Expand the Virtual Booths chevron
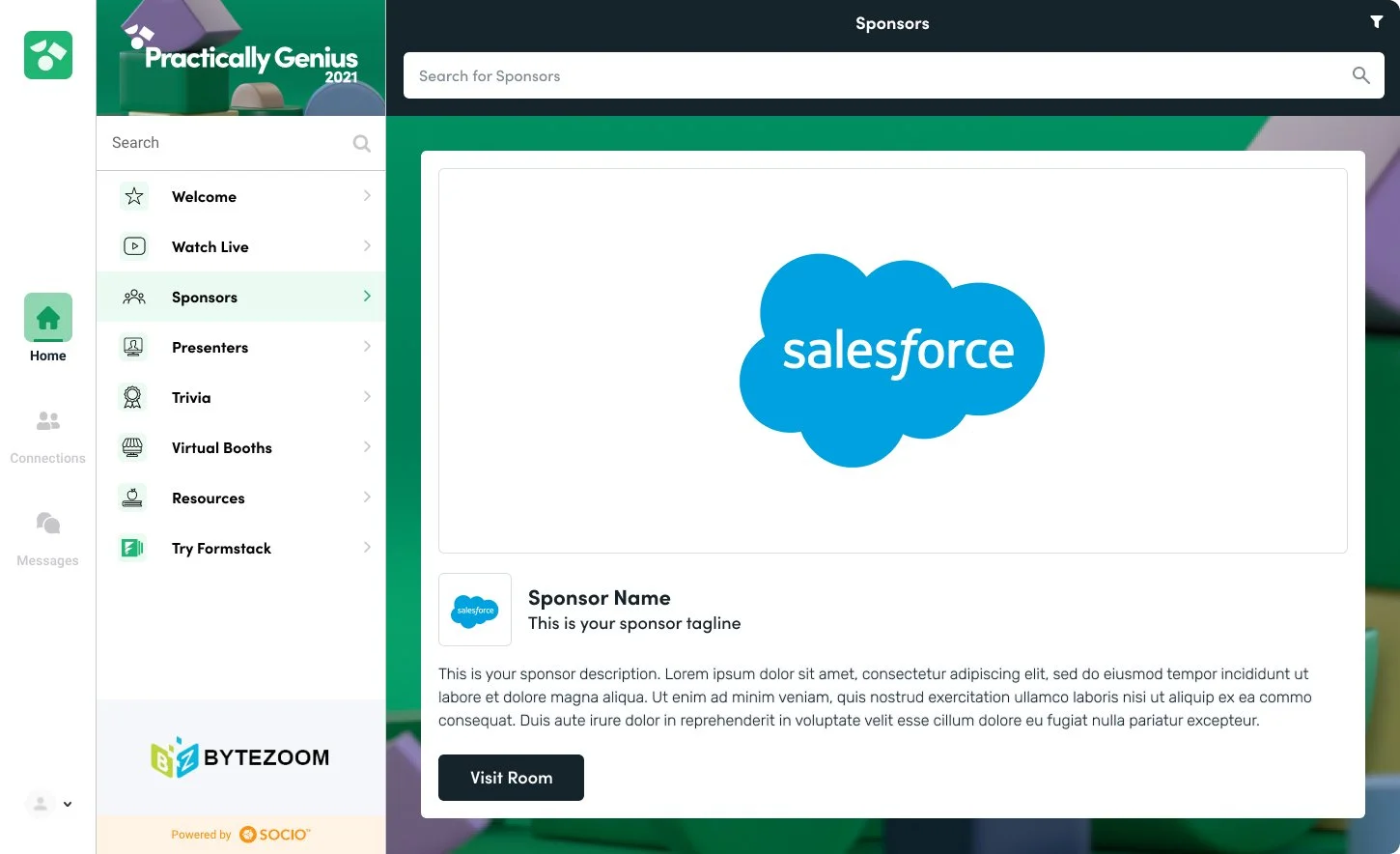The image size is (1400, 854). (x=367, y=447)
